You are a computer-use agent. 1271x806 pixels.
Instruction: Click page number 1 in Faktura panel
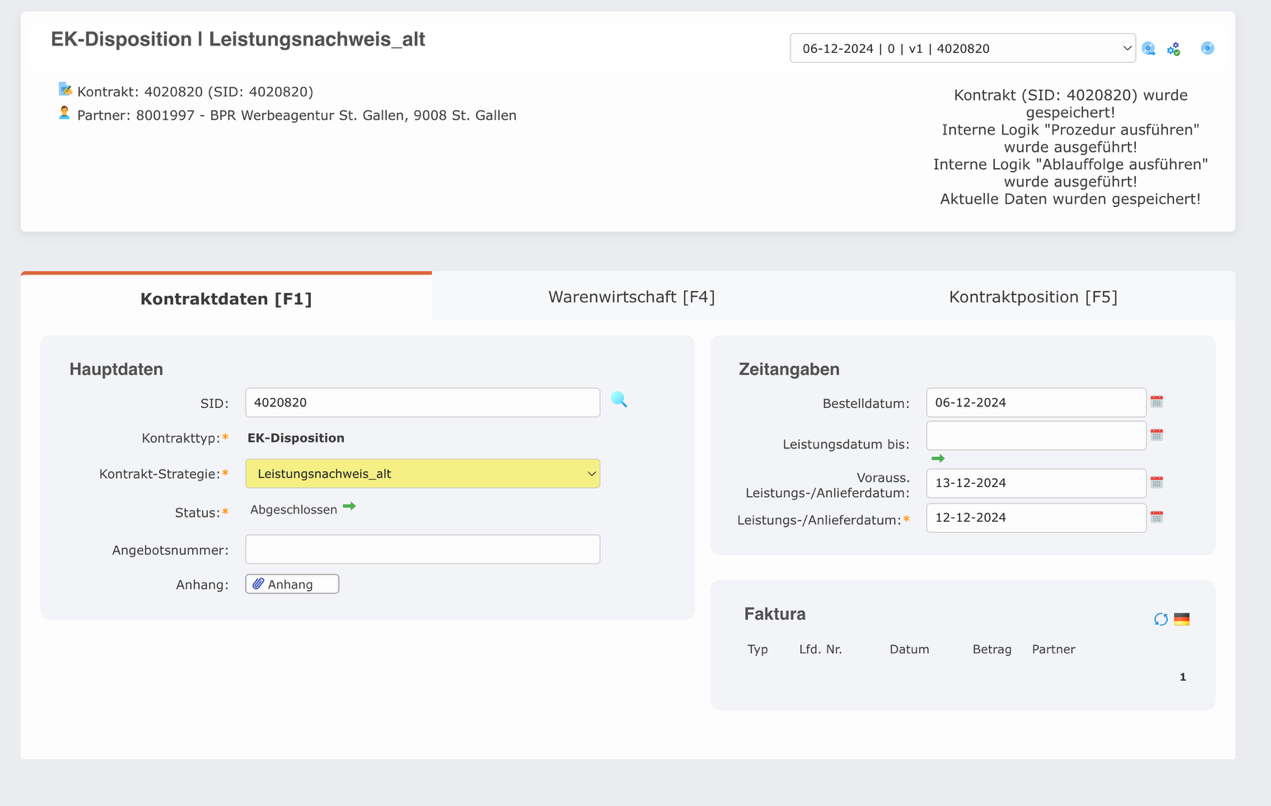(1182, 676)
